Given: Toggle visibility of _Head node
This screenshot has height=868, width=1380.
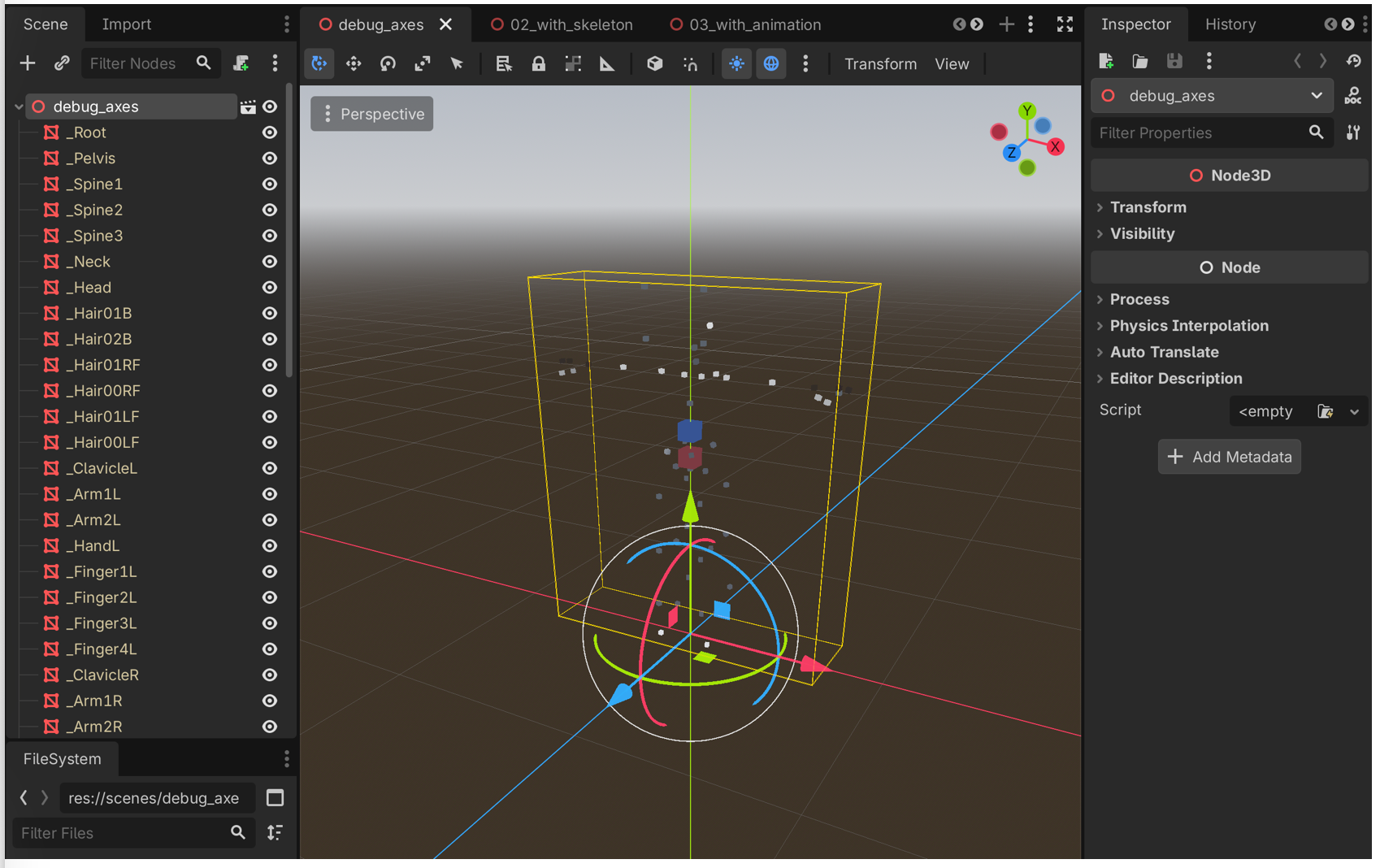Looking at the screenshot, I should coord(270,288).
